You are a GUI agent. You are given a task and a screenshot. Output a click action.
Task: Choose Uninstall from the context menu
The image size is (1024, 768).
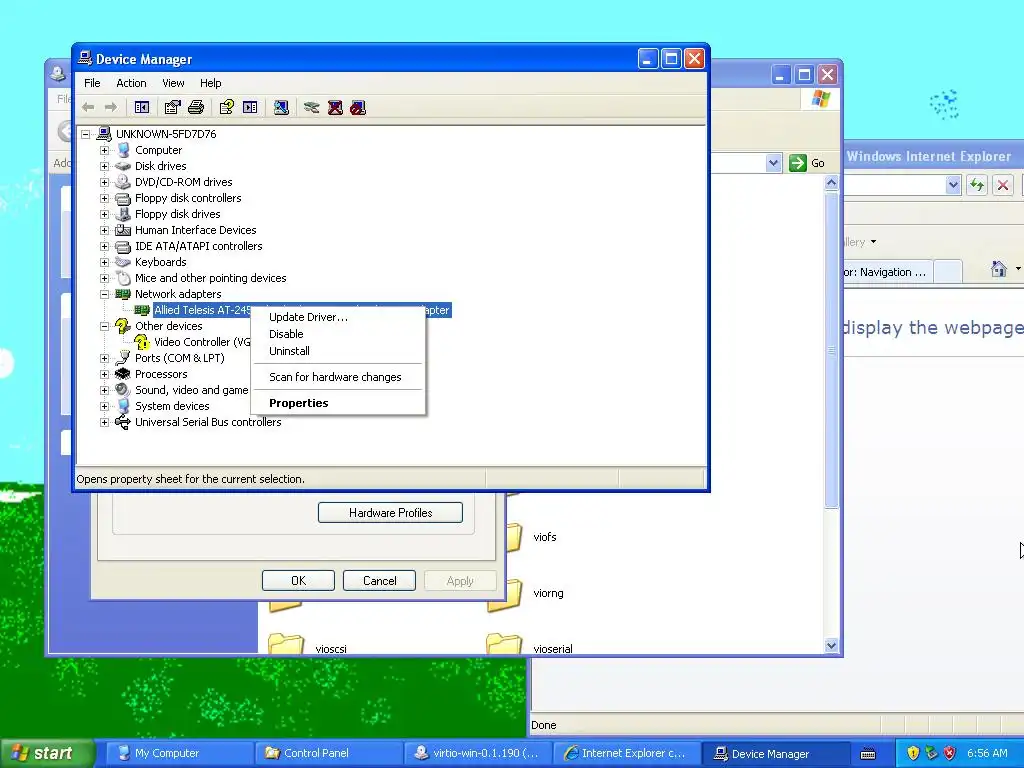point(338,351)
